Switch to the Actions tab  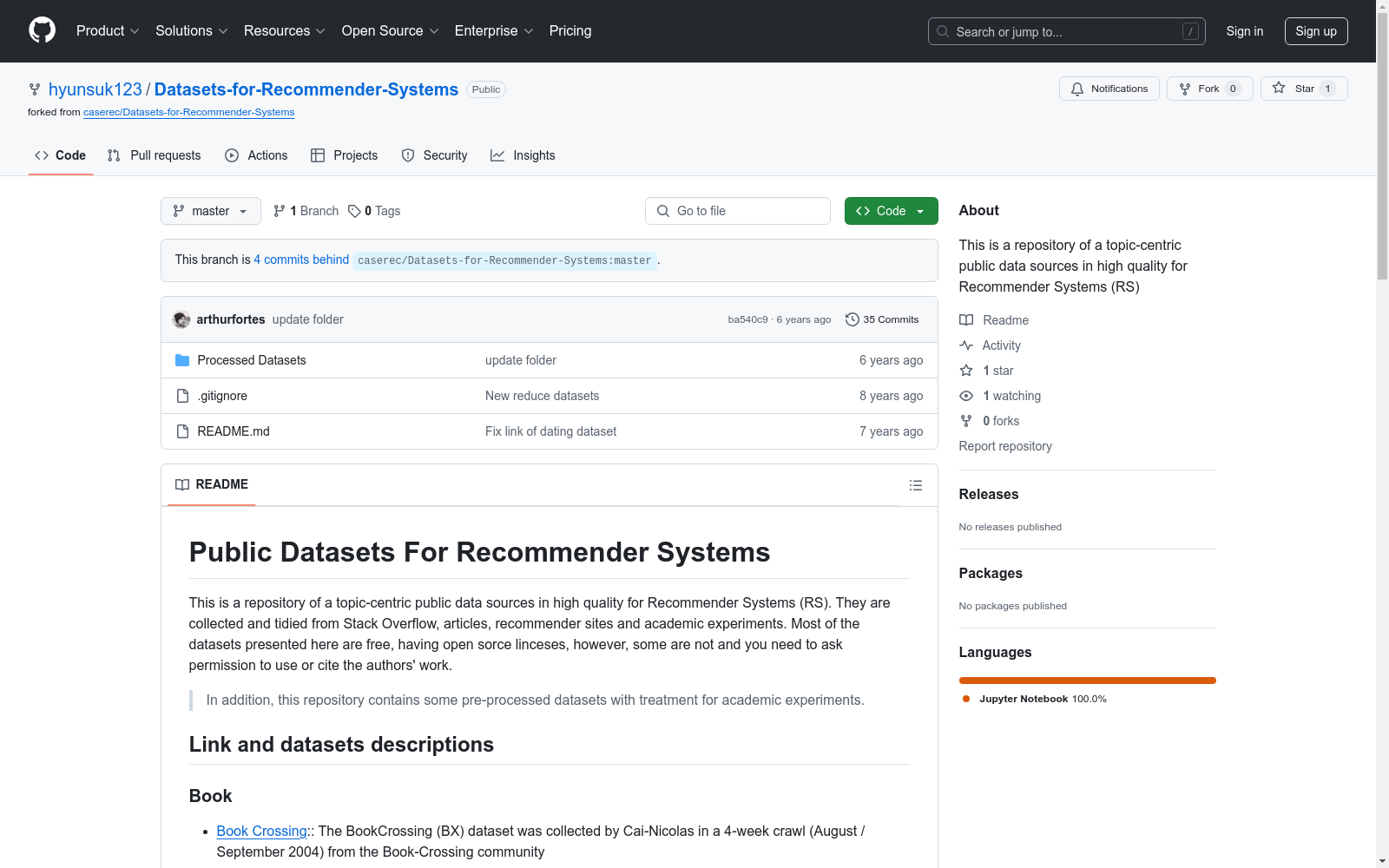point(256,155)
